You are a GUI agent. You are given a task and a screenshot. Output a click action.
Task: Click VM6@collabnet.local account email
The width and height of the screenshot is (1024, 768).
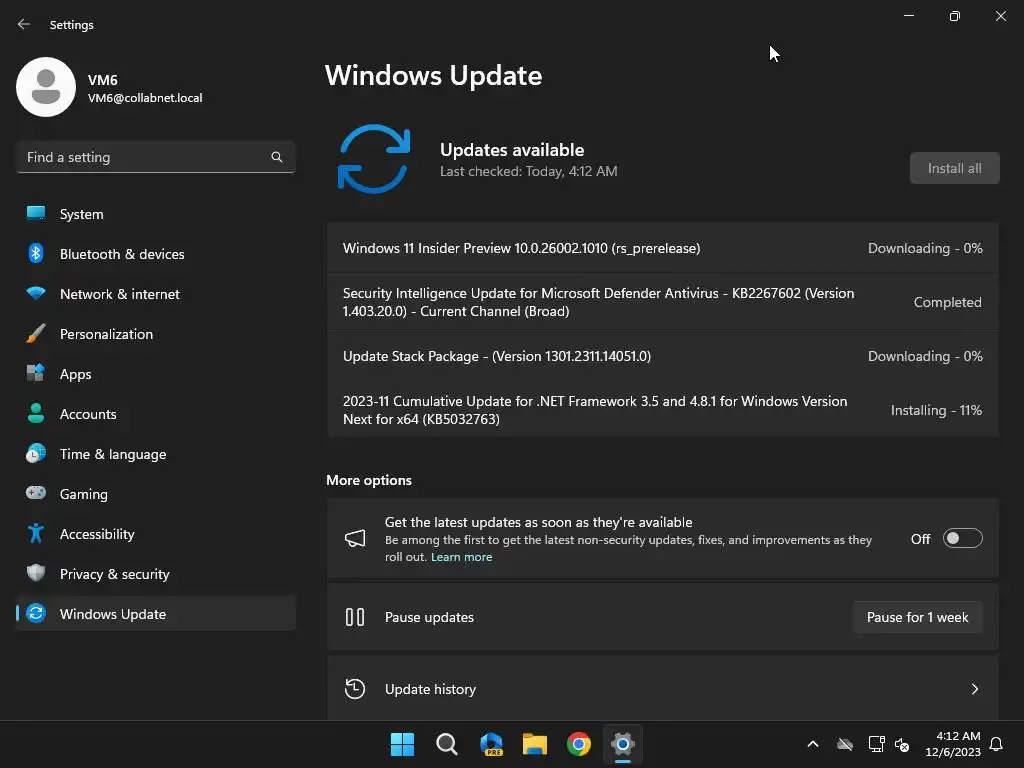(x=145, y=98)
